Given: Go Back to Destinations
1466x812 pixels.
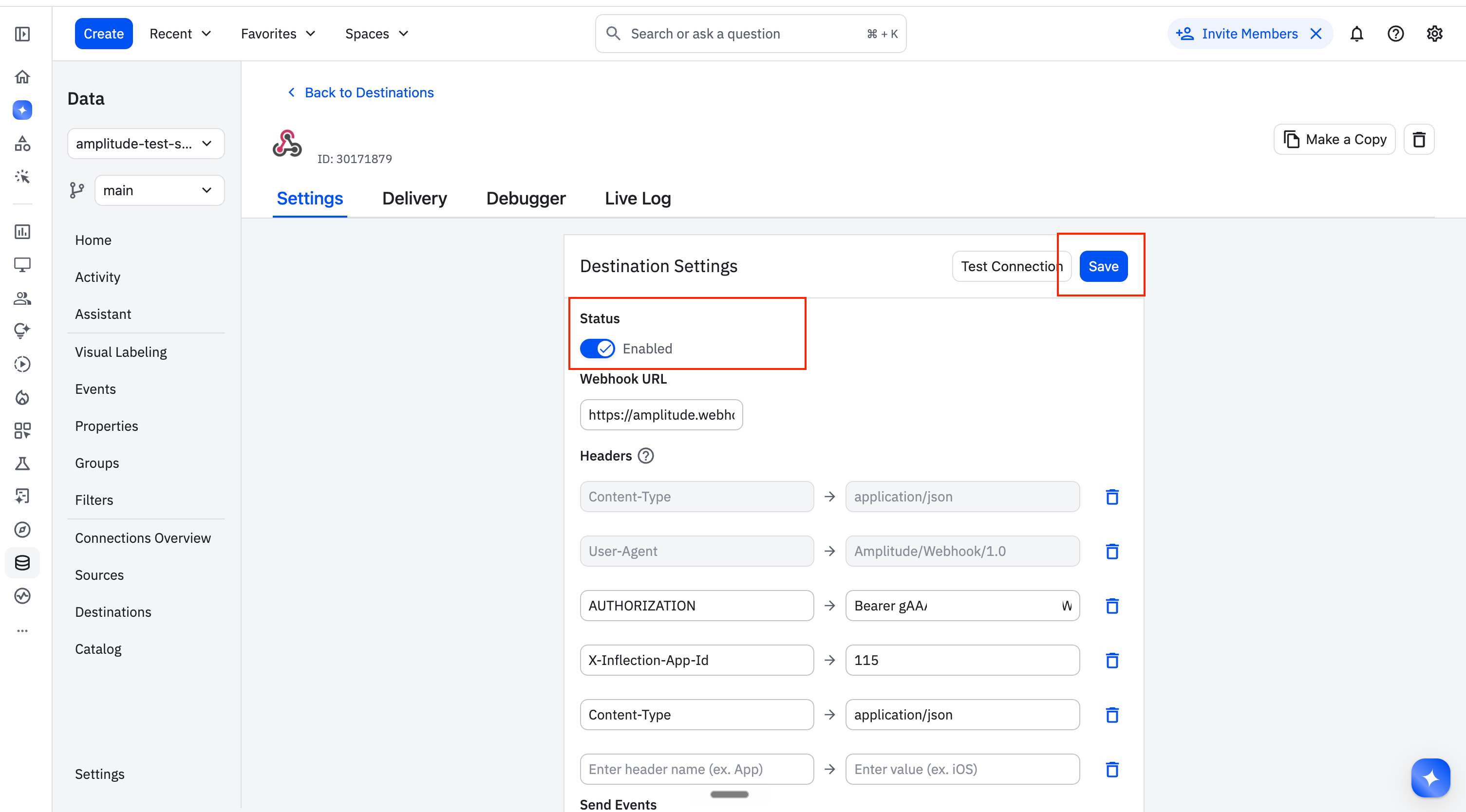Looking at the screenshot, I should click(360, 93).
